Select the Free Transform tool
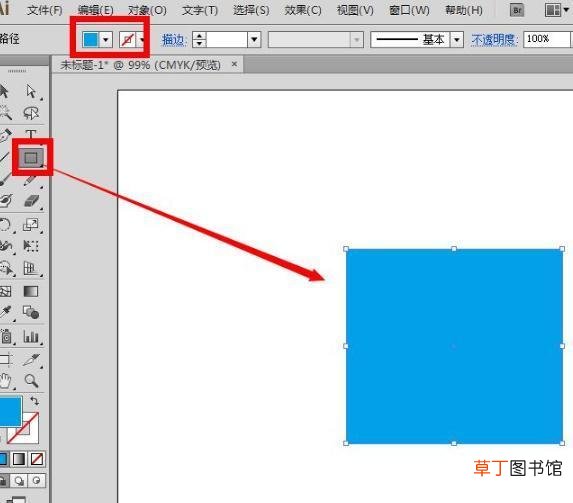 (x=31, y=246)
